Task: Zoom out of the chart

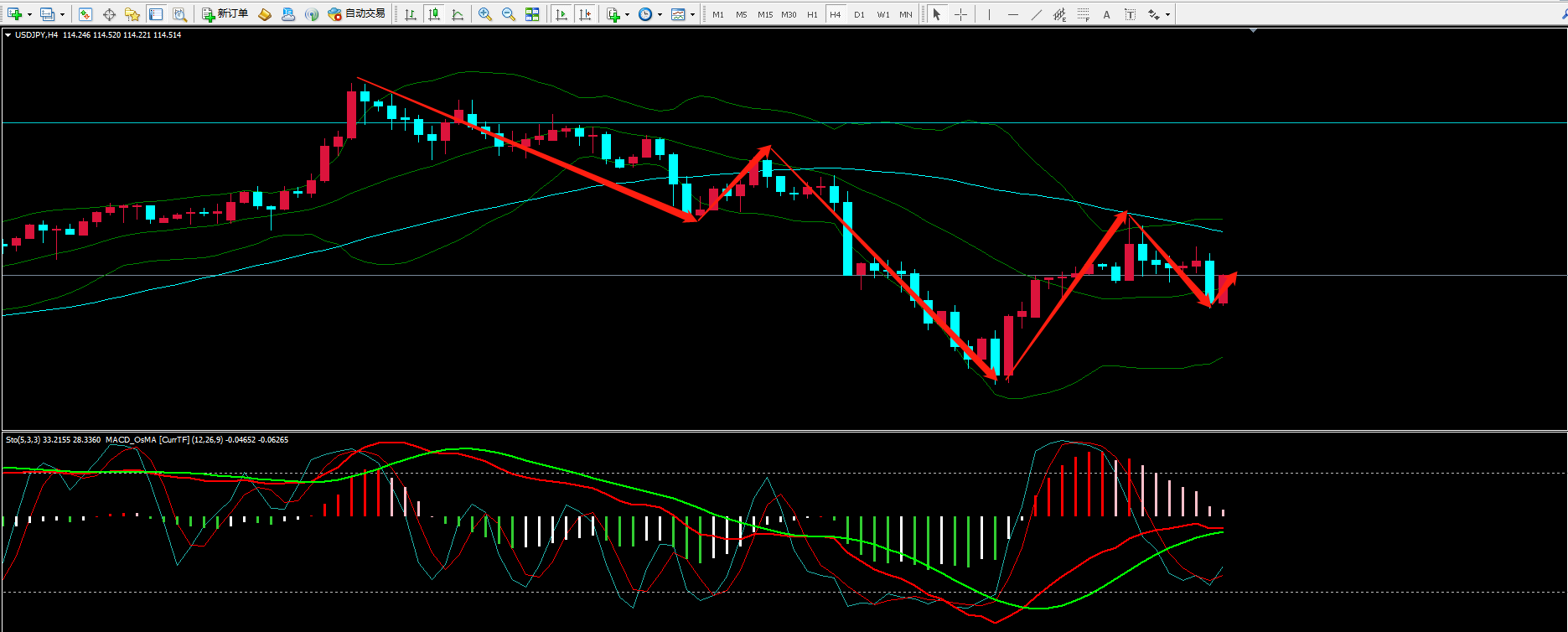Action: pyautogui.click(x=508, y=14)
